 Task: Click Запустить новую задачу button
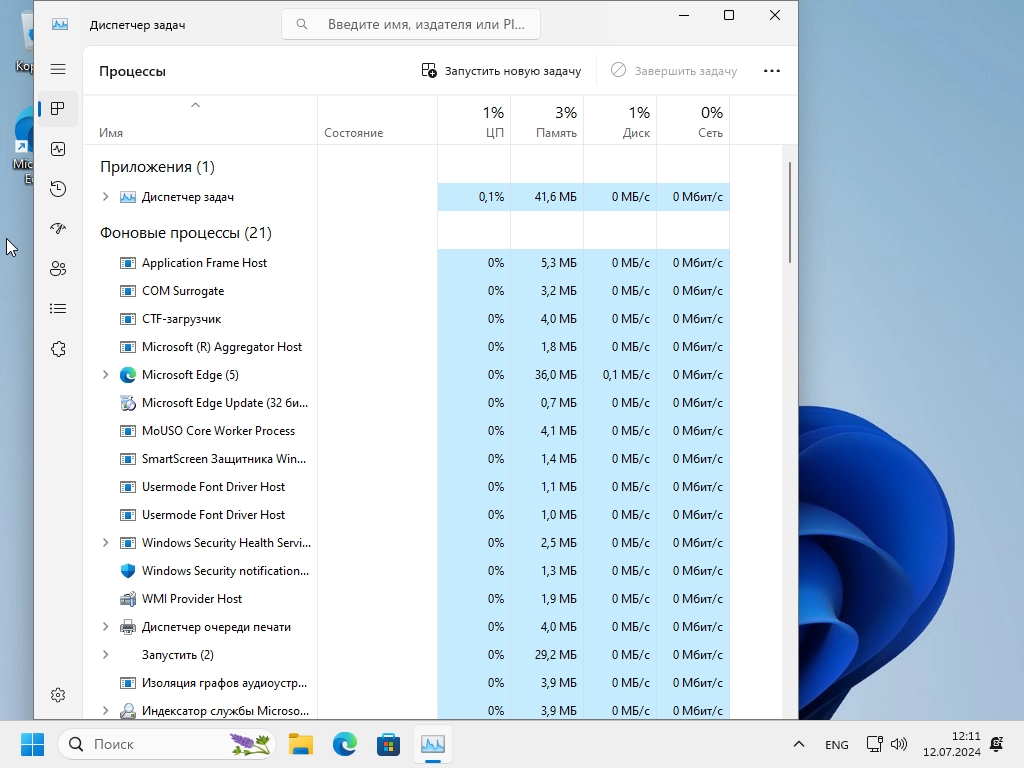coord(501,71)
